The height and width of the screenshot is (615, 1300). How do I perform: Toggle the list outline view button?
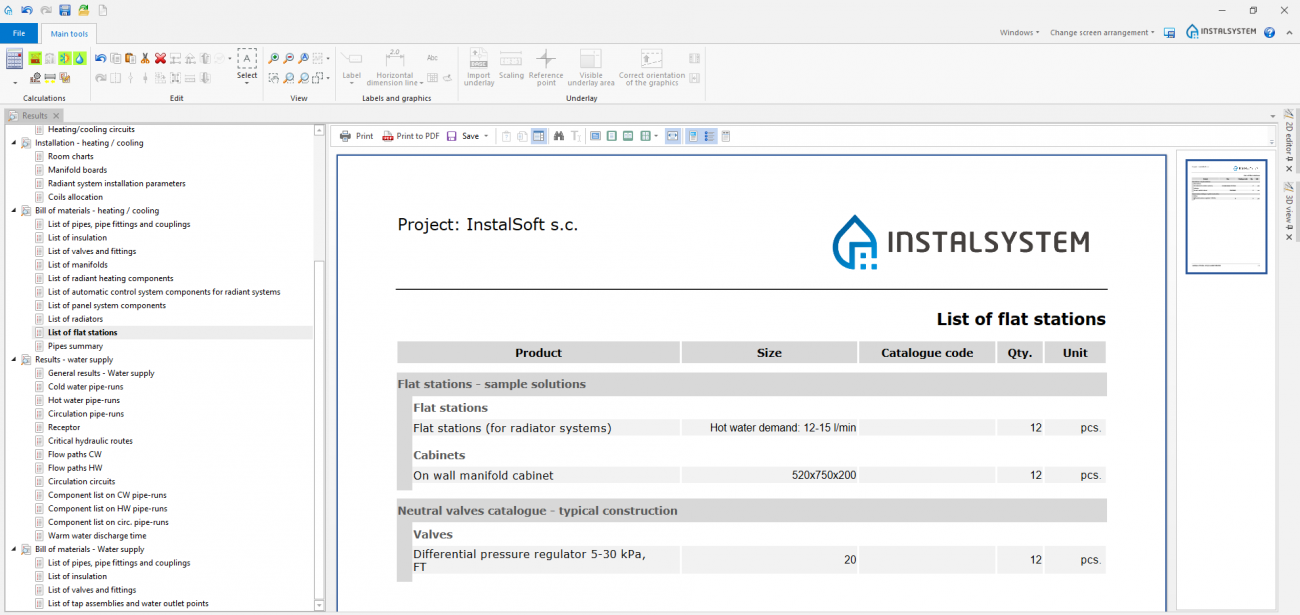coord(709,136)
